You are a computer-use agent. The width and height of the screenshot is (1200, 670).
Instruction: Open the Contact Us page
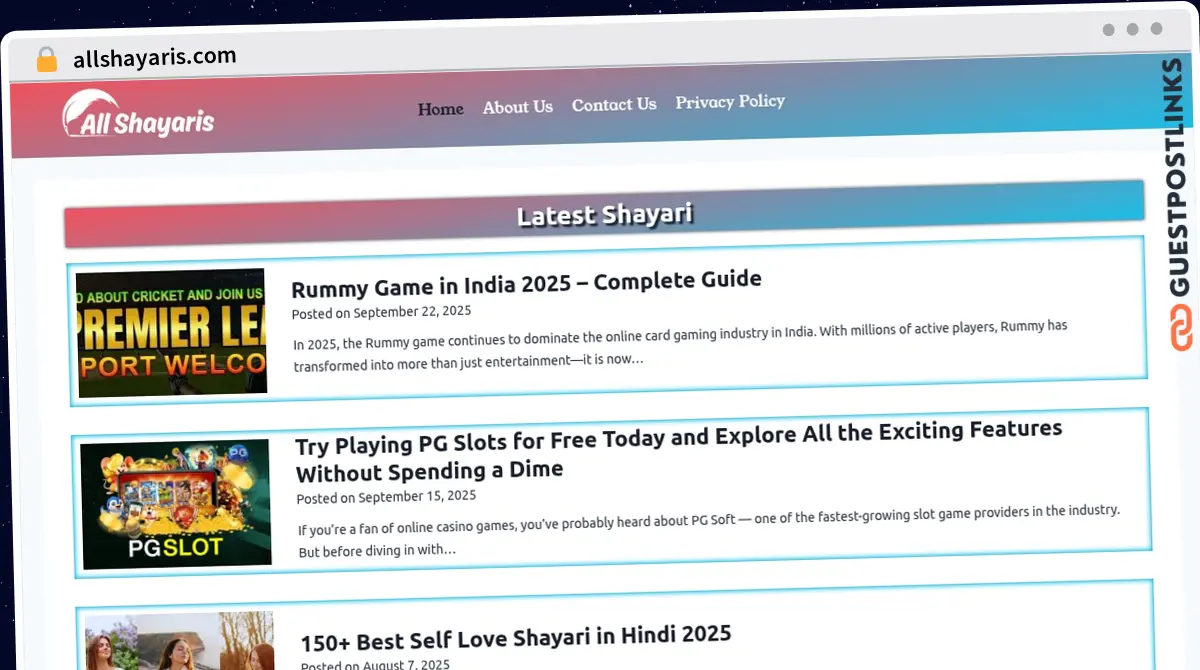click(x=614, y=104)
